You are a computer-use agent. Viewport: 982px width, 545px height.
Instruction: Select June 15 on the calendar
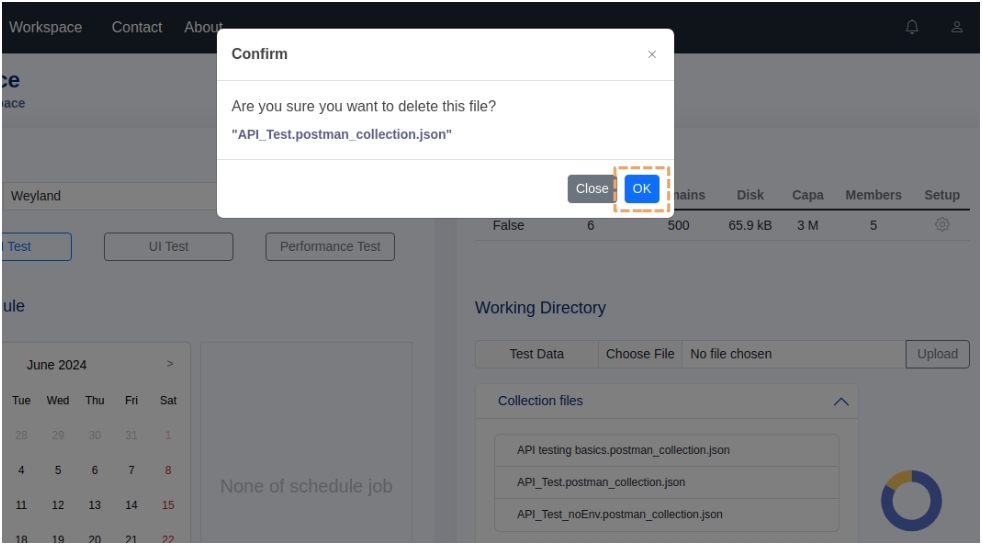[168, 505]
